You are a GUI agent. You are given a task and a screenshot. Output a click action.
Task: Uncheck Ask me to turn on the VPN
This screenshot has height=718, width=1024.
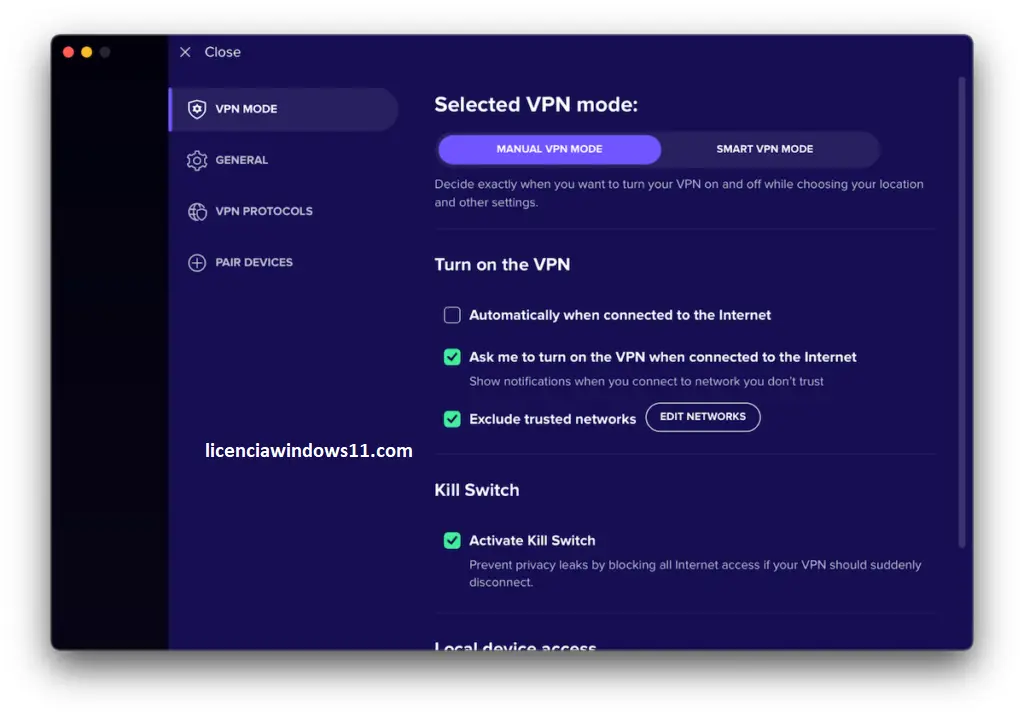pos(452,357)
